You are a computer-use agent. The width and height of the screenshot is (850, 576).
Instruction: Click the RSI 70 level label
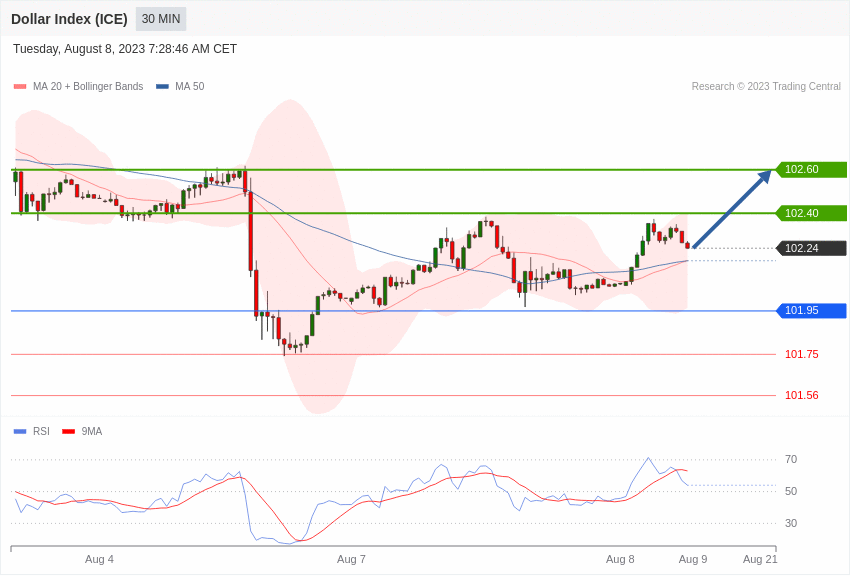(791, 459)
